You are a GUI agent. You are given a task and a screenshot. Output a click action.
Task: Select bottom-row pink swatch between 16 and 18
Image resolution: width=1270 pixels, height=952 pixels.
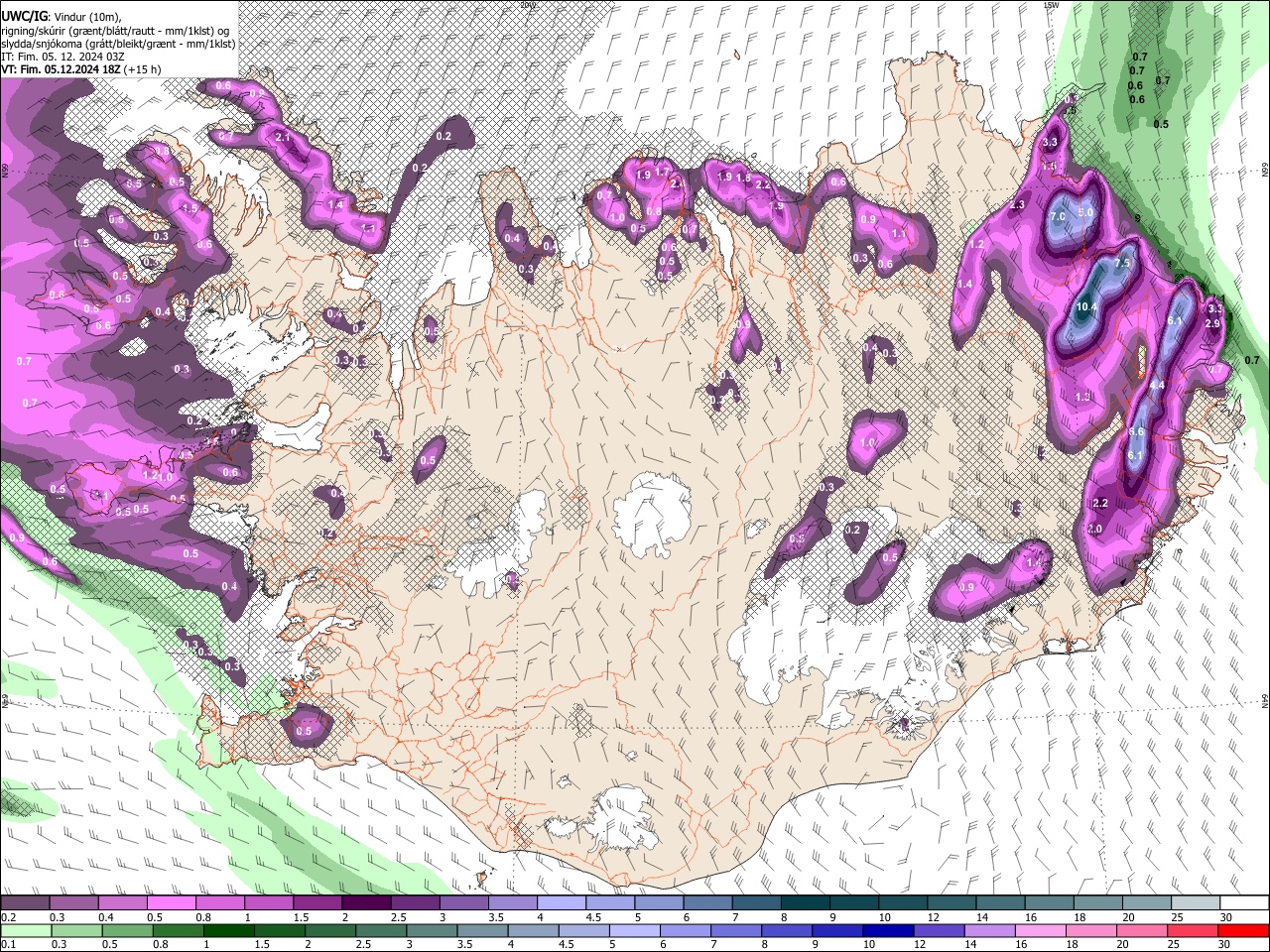pos(1040,930)
